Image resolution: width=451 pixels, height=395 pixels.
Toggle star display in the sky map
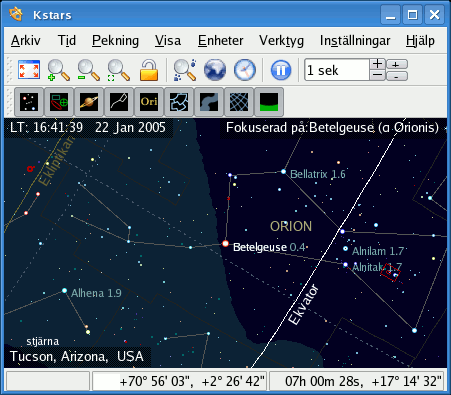(29, 102)
